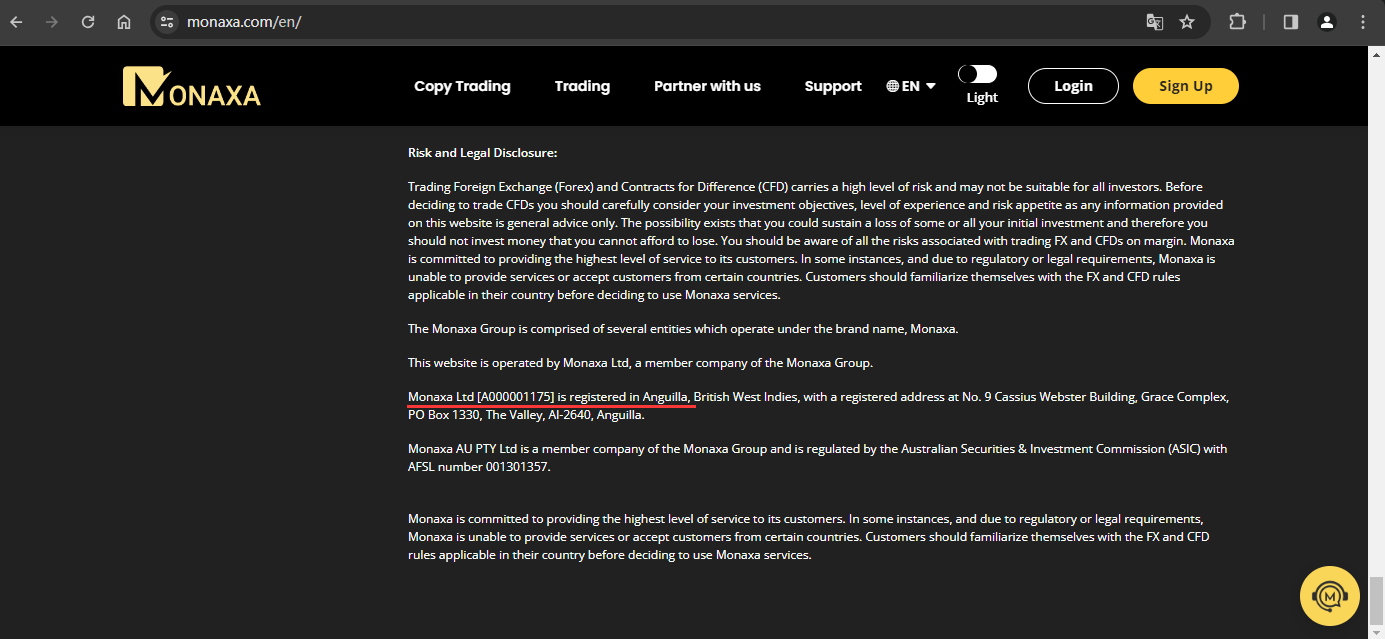Open the extensions puzzle icon

[1237, 22]
